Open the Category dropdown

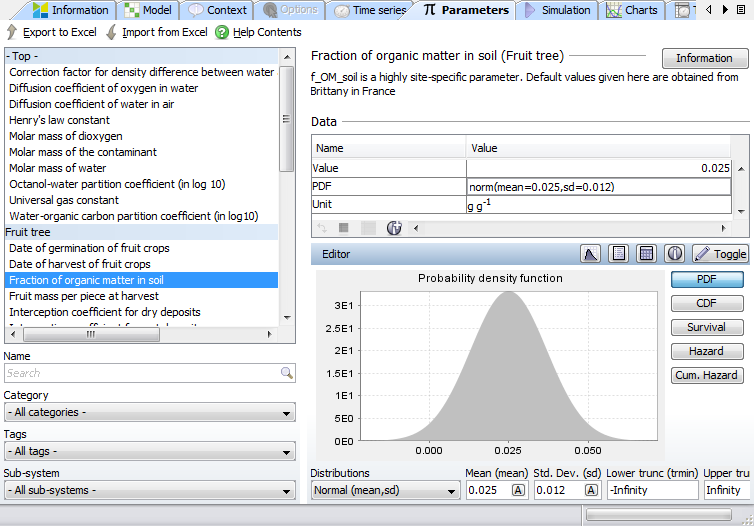click(149, 412)
